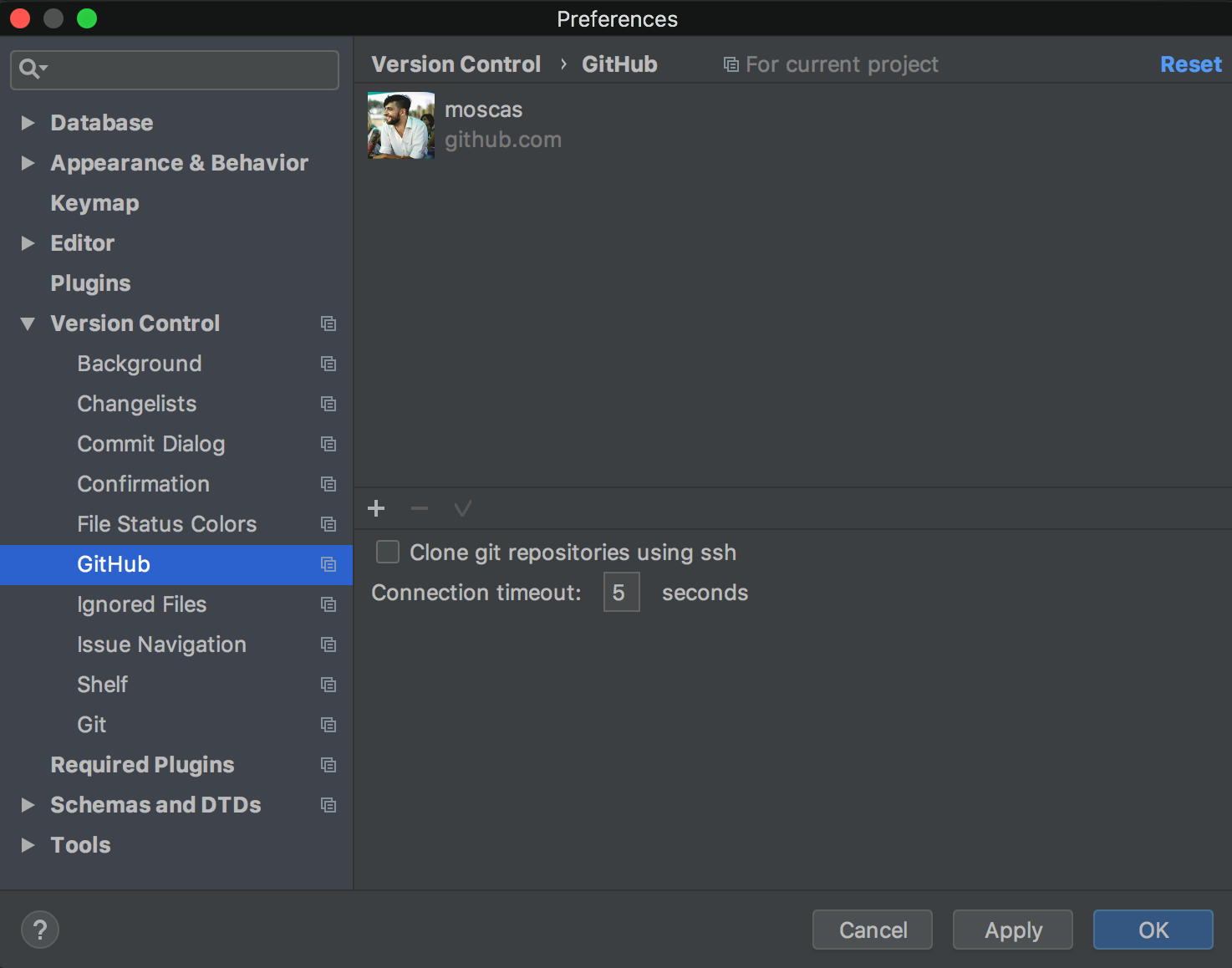
Task: Expand the Database settings section
Action: (x=28, y=123)
